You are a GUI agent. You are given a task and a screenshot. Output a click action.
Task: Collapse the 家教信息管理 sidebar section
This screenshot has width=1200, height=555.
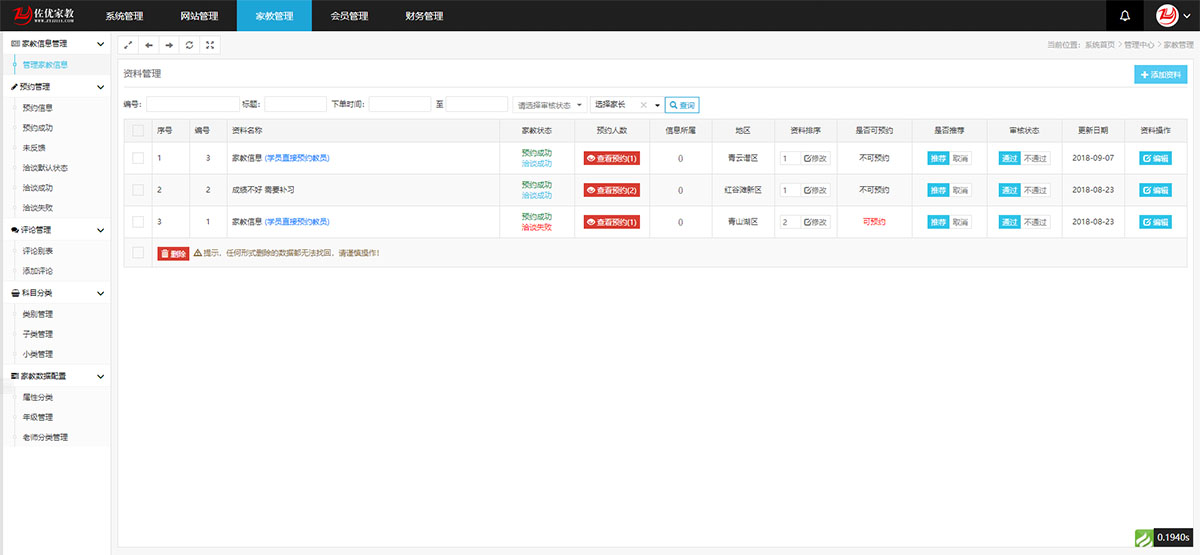click(100, 44)
